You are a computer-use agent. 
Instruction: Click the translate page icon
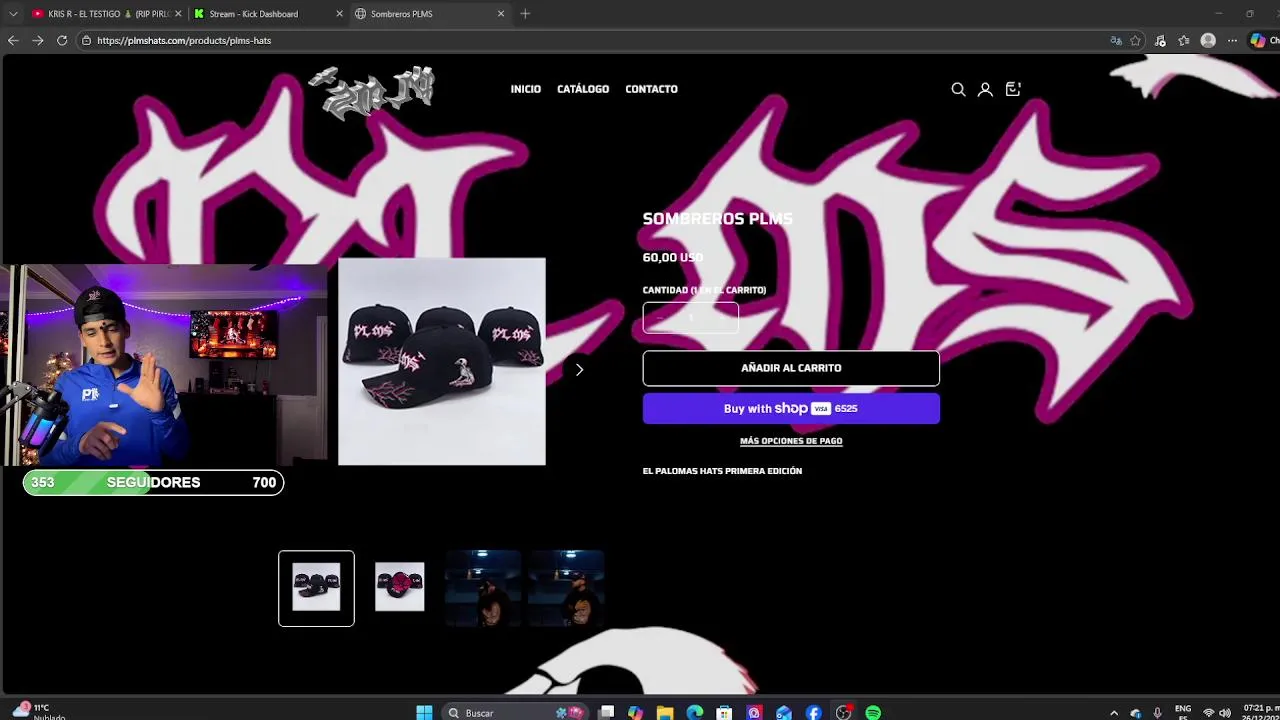(x=1116, y=41)
